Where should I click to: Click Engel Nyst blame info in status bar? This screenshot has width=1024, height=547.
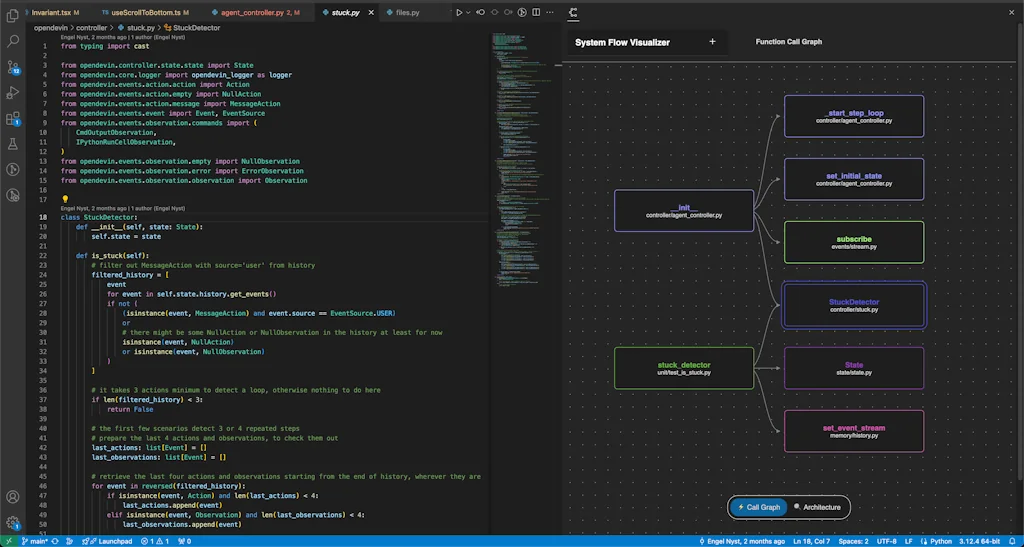point(741,541)
